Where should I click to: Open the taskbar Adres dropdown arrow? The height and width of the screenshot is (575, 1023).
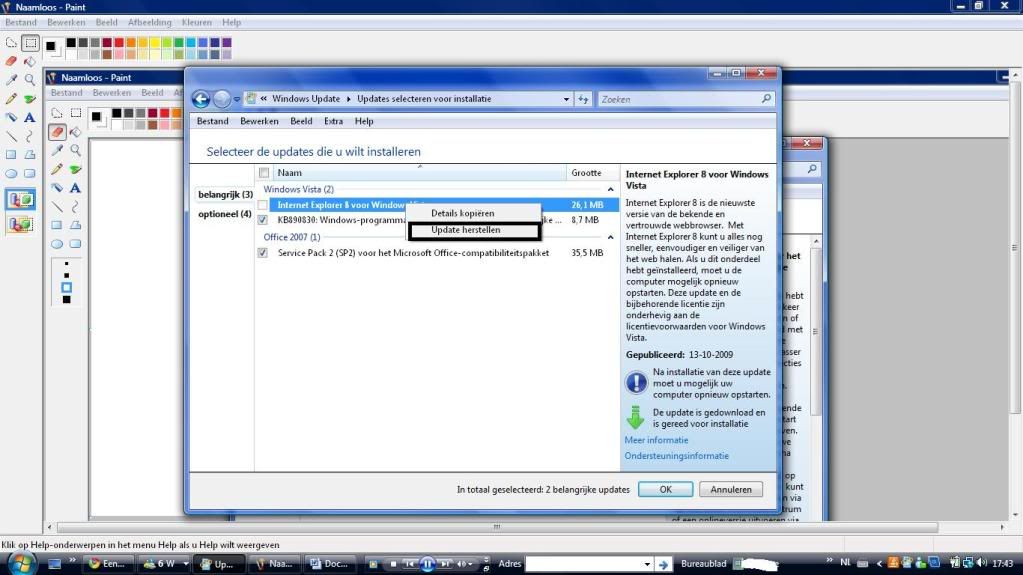(647, 564)
